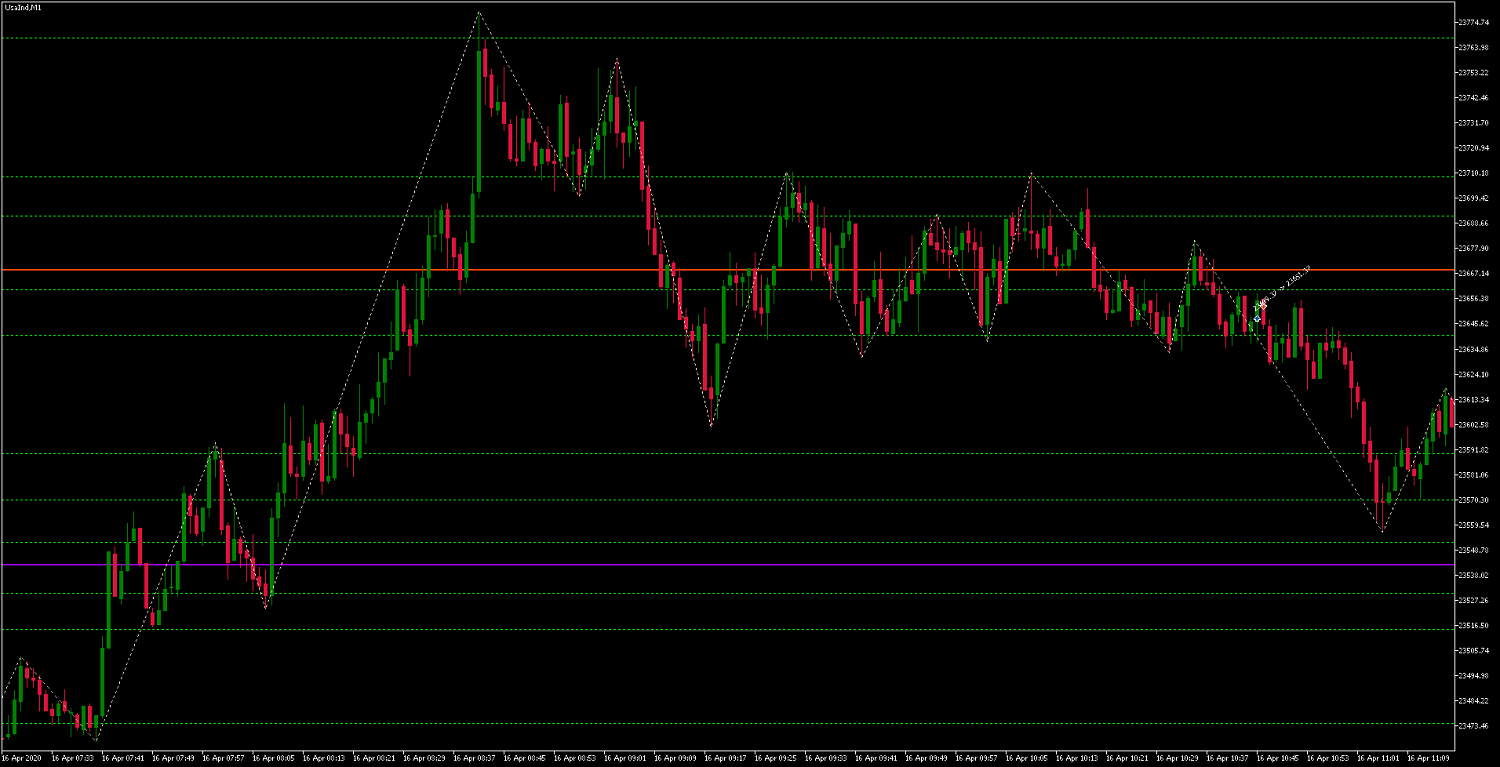Click the 16 Apr 09:57 time label

pyautogui.click(x=975, y=758)
